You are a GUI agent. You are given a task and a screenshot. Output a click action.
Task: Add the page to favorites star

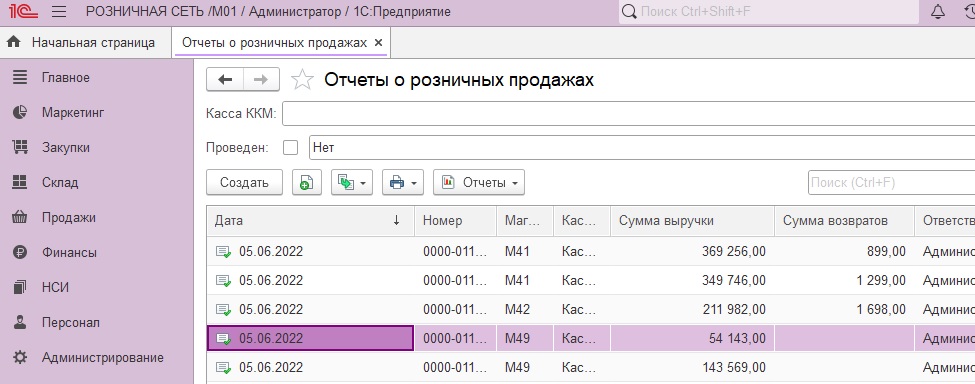[x=302, y=80]
